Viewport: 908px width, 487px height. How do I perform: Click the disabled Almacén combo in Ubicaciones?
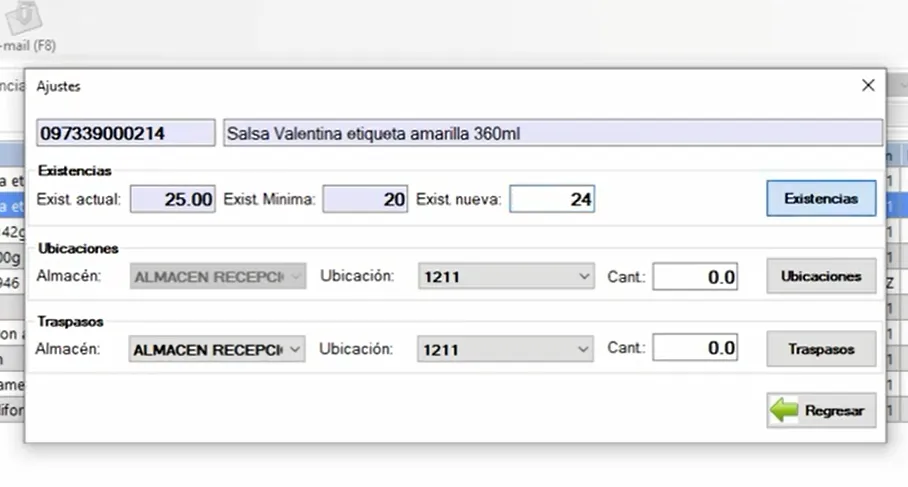[x=218, y=276]
